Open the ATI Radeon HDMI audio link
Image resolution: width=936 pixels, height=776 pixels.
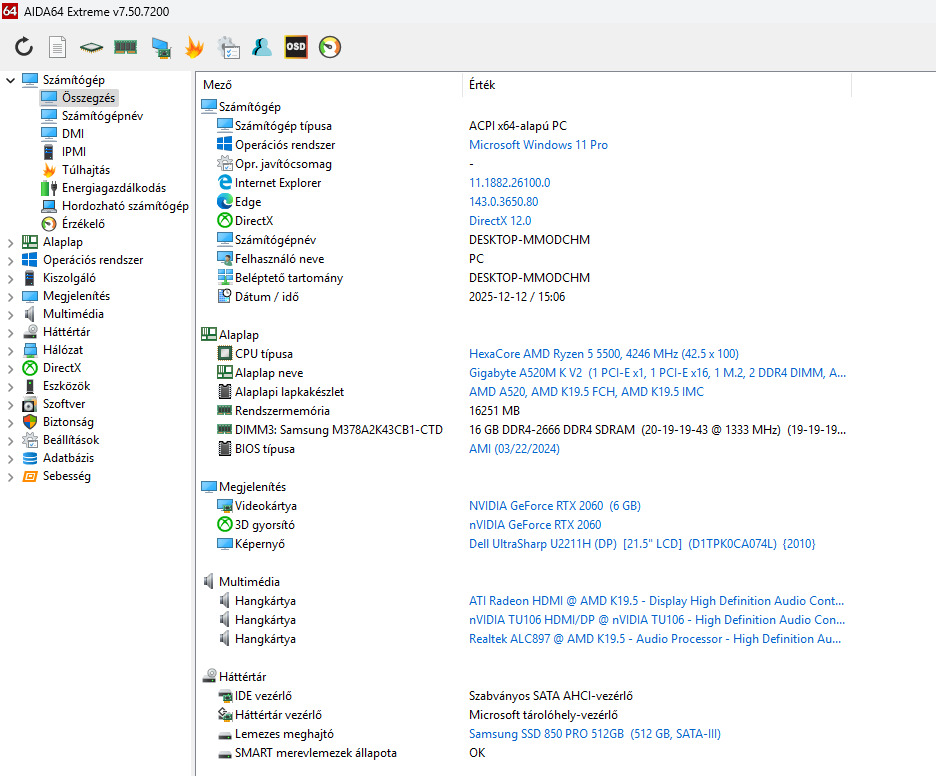pyautogui.click(x=657, y=601)
